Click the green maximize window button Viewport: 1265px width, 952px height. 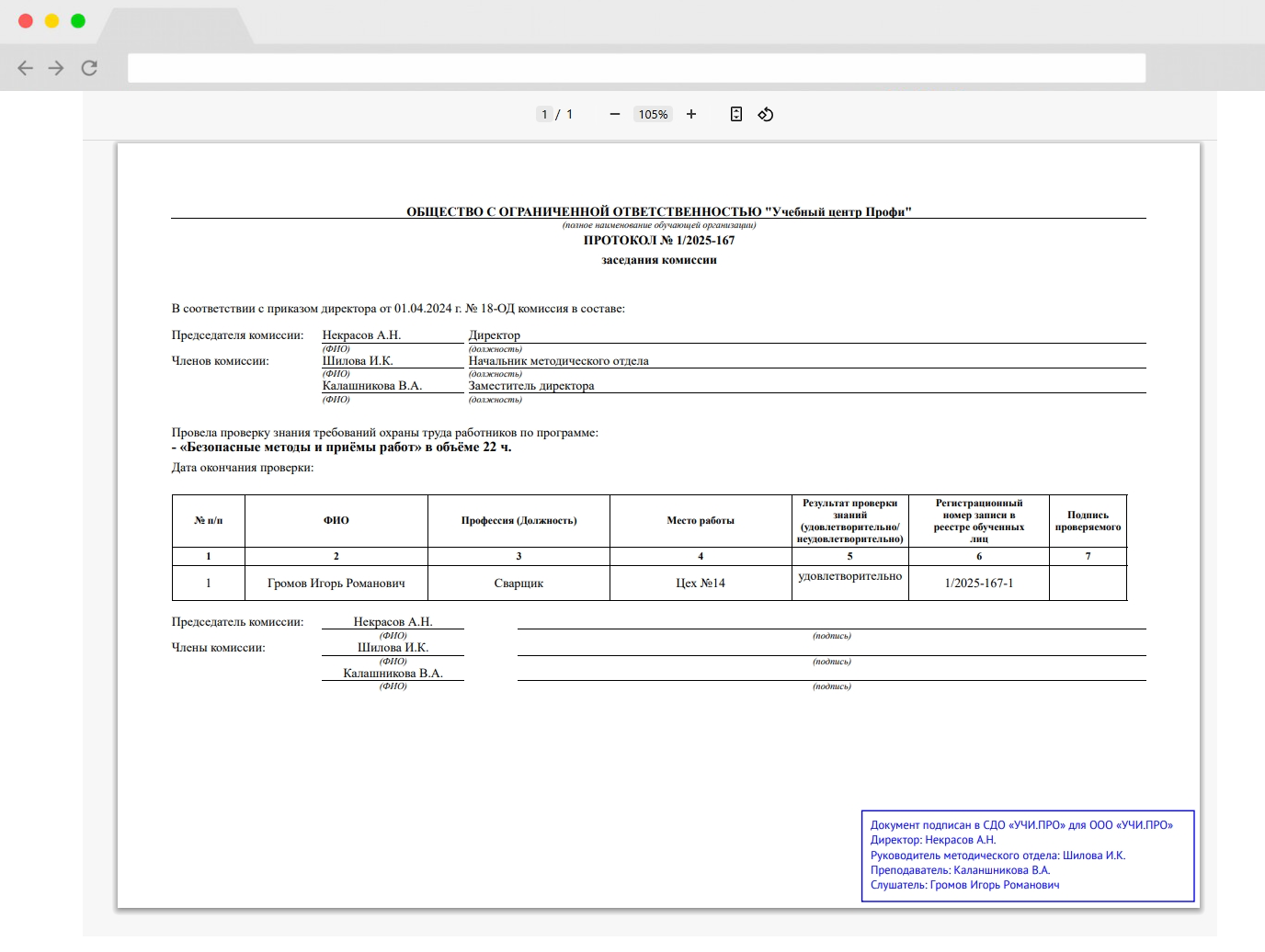tap(78, 21)
